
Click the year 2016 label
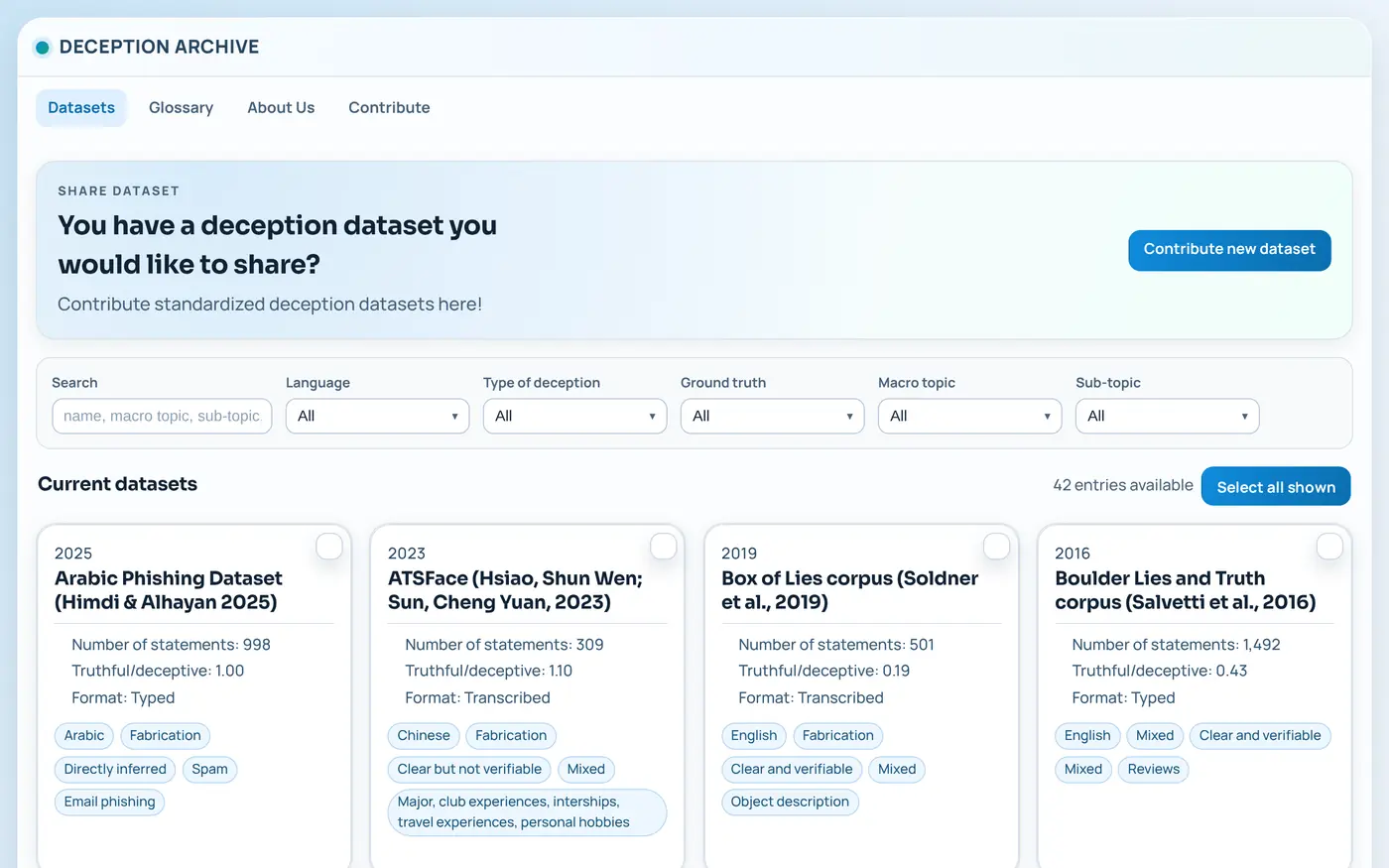click(1073, 554)
